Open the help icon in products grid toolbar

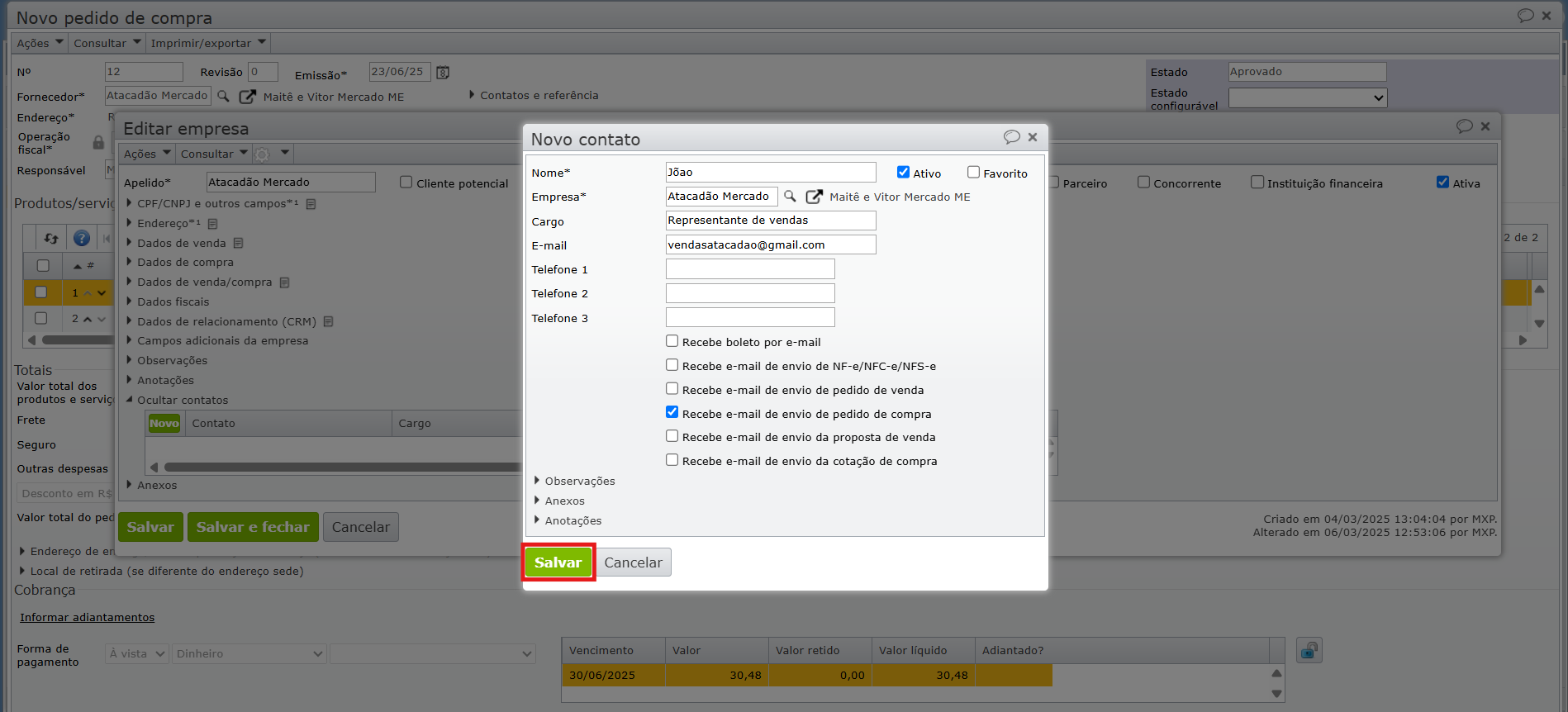point(82,239)
